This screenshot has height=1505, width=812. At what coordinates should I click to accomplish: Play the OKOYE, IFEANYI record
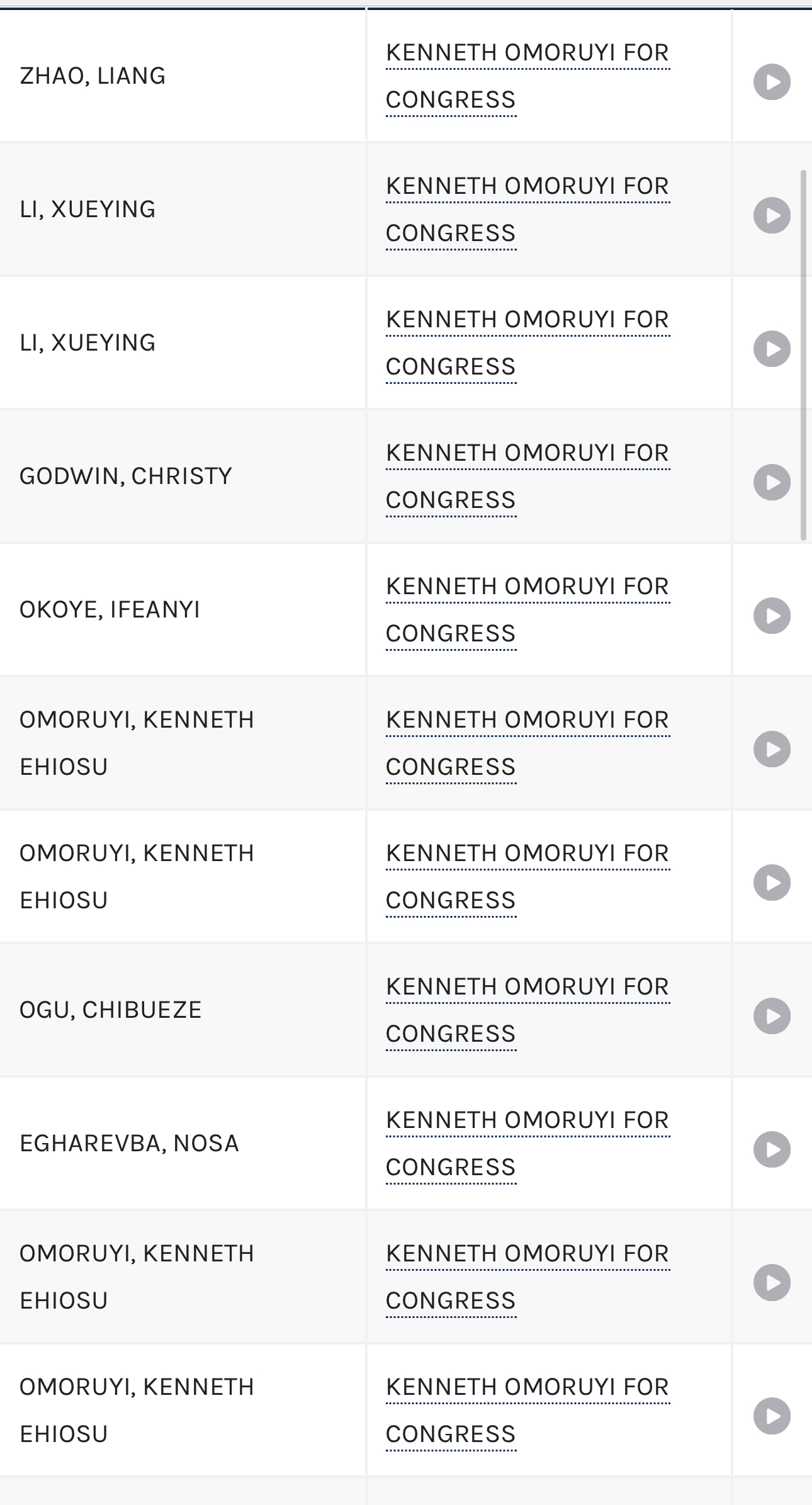pos(771,616)
